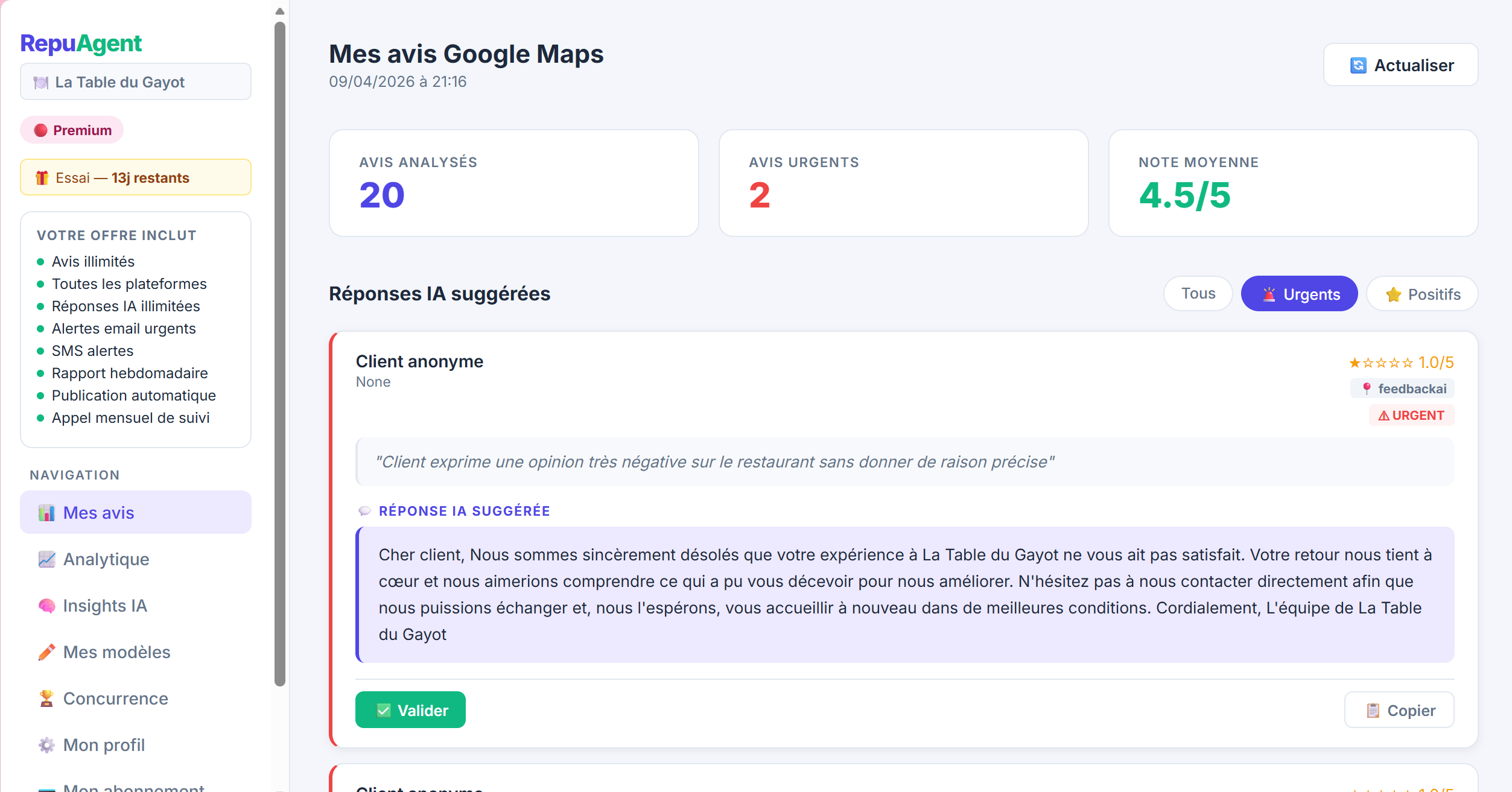
Task: Click the trophy icon for Concurrence
Action: 46,699
